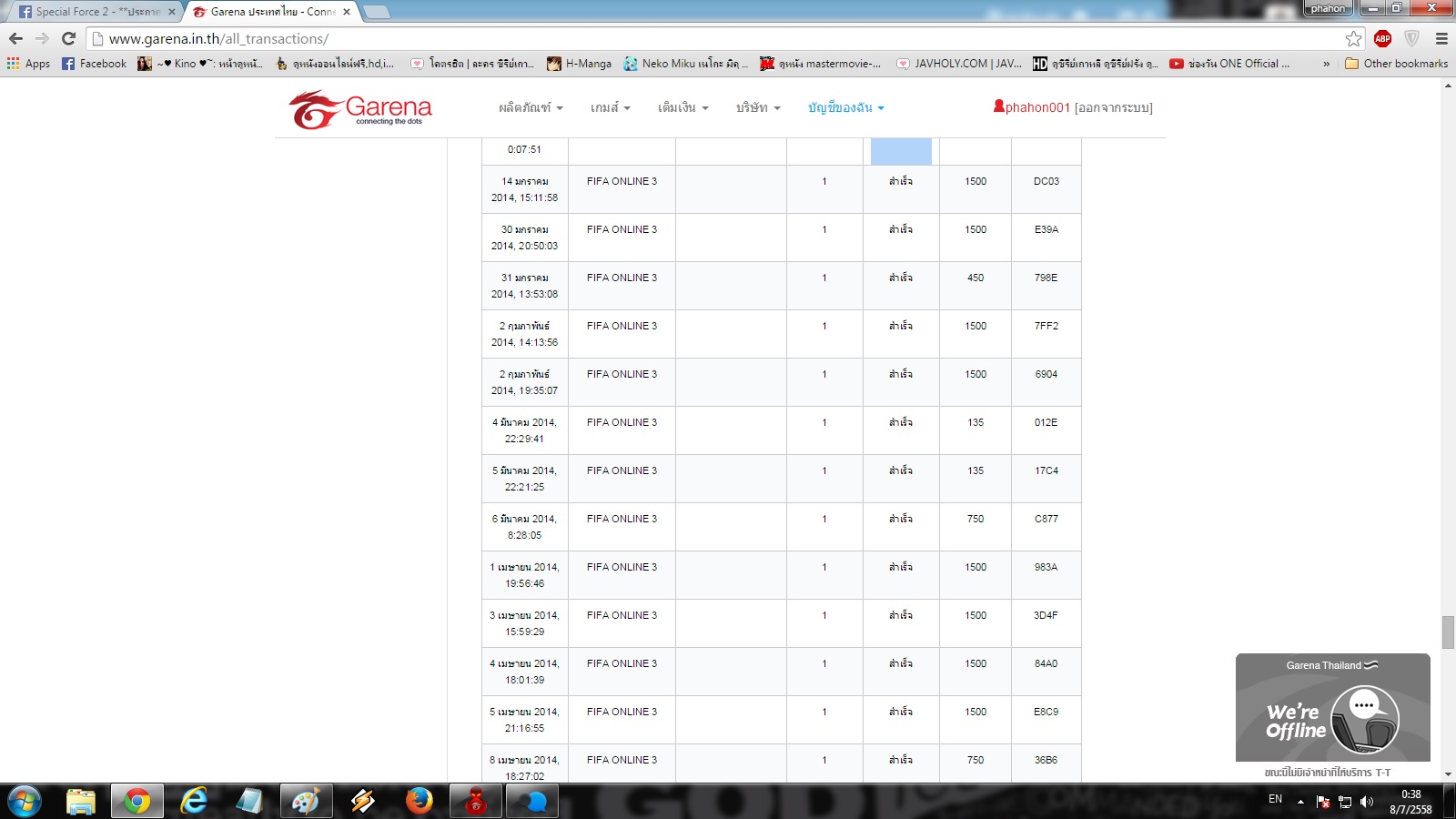Open a new browser tab
Image resolution: width=1456 pixels, height=819 pixels.
376,12
